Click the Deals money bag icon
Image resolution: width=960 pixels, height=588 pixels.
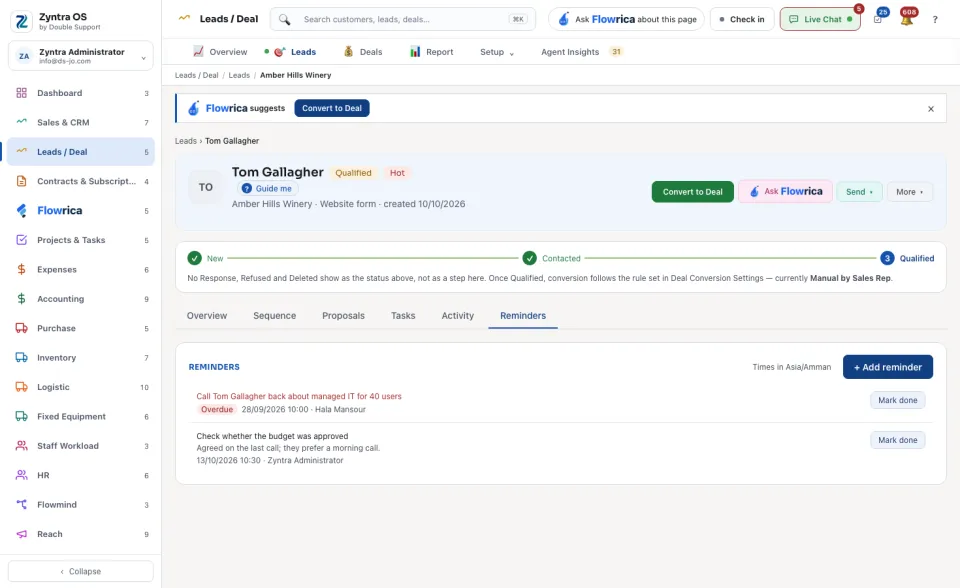(x=348, y=51)
